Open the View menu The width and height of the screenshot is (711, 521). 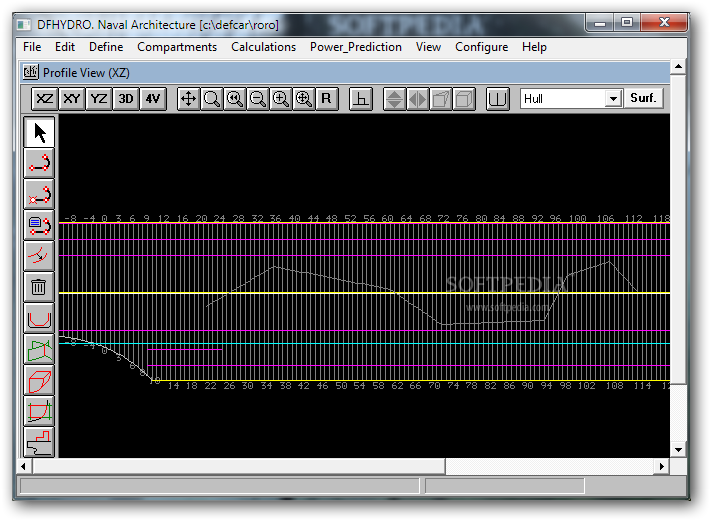tap(429, 47)
